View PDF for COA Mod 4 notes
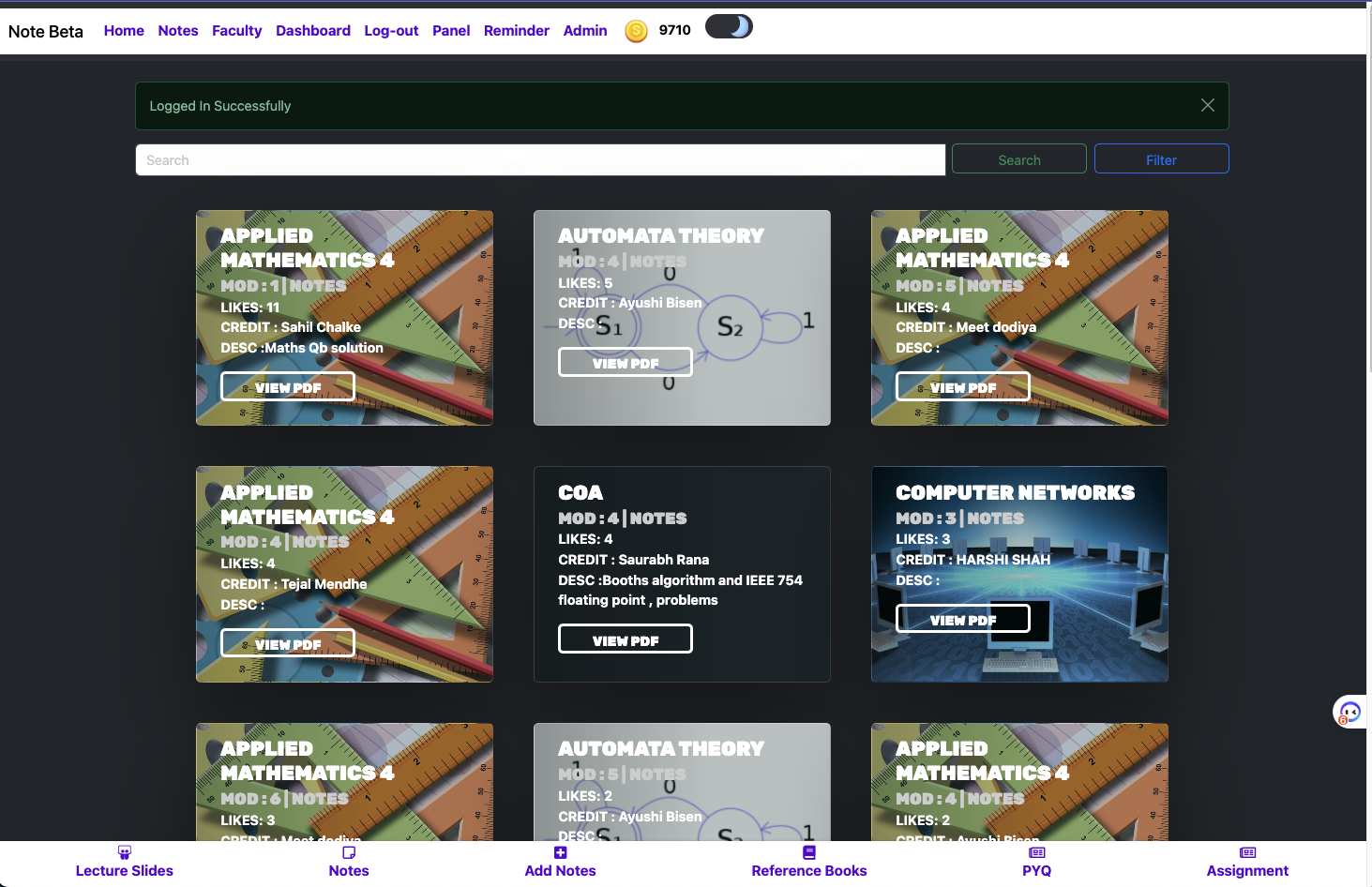 626,640
